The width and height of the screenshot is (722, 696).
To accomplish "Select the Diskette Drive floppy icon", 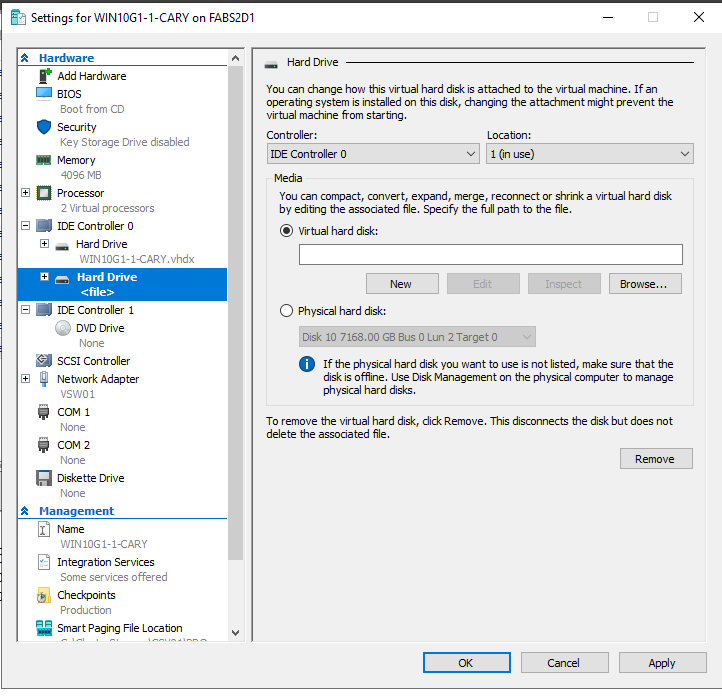I will tap(44, 478).
